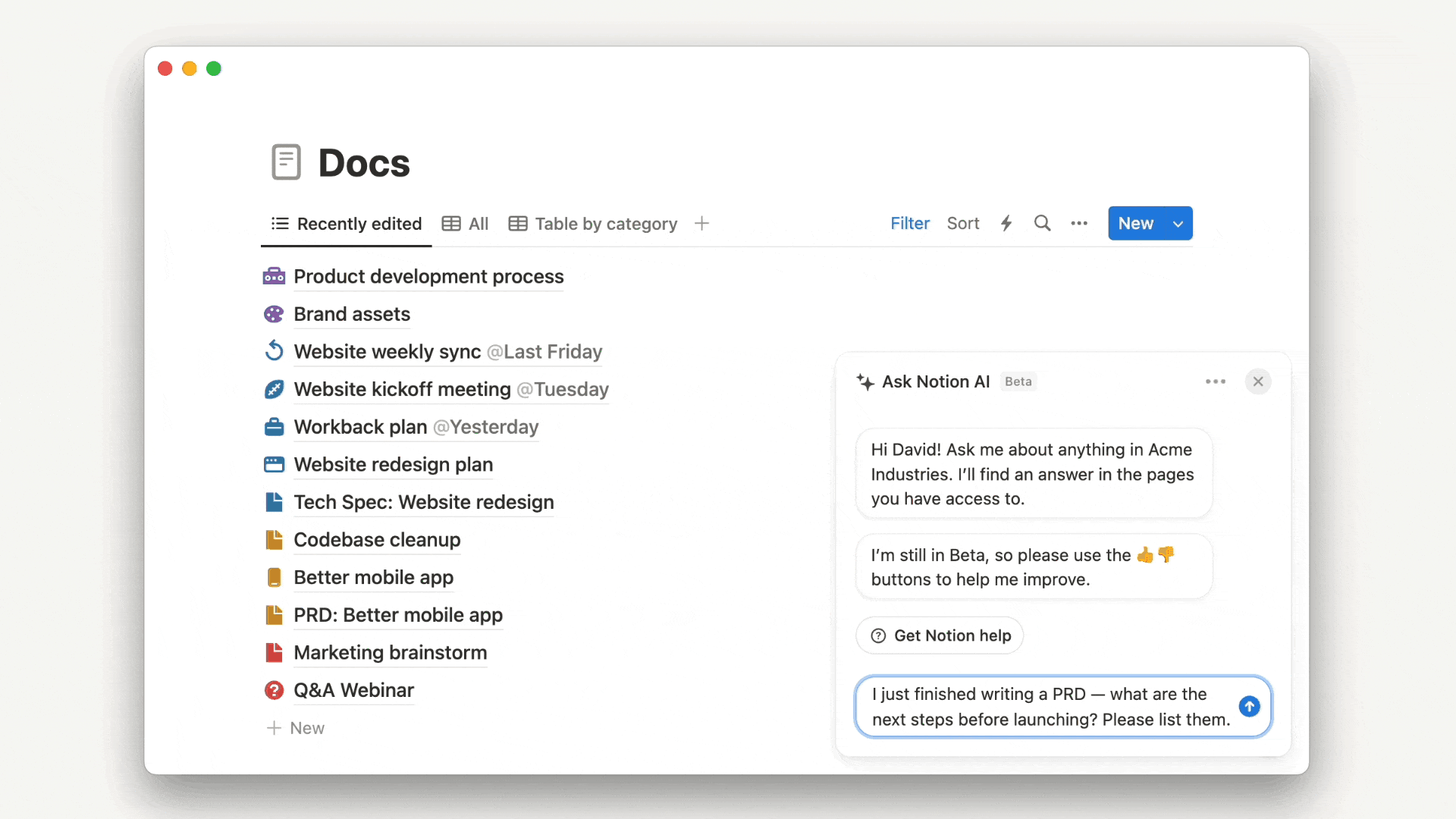The height and width of the screenshot is (819, 1456).
Task: Switch to Table by category tab
Action: pyautogui.click(x=593, y=224)
